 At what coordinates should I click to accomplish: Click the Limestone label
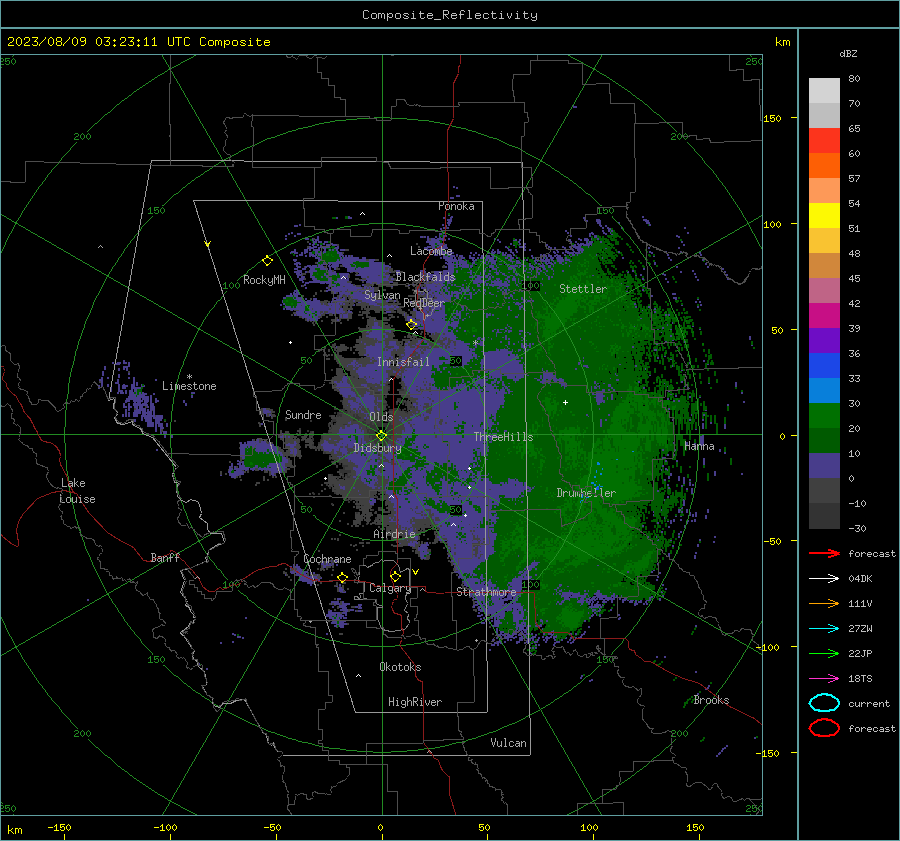coord(189,386)
